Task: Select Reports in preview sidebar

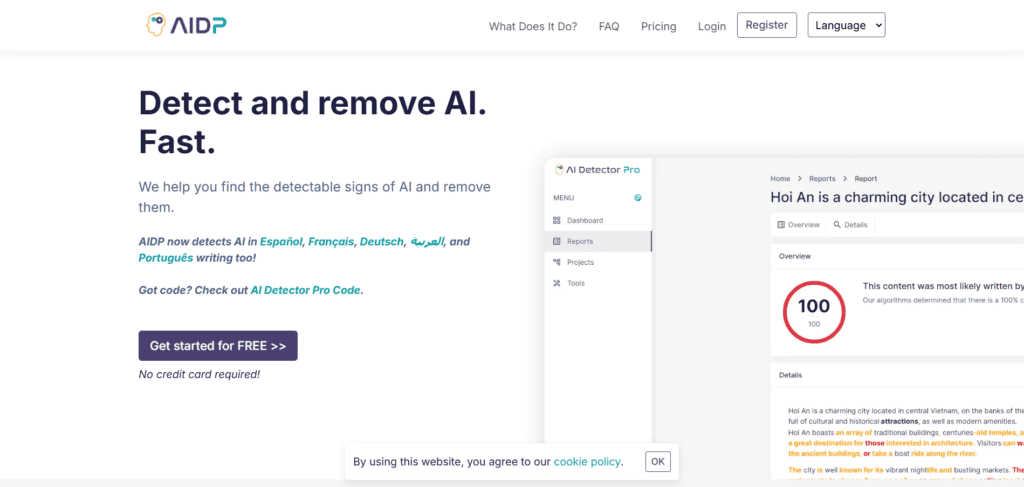Action: 598,242
